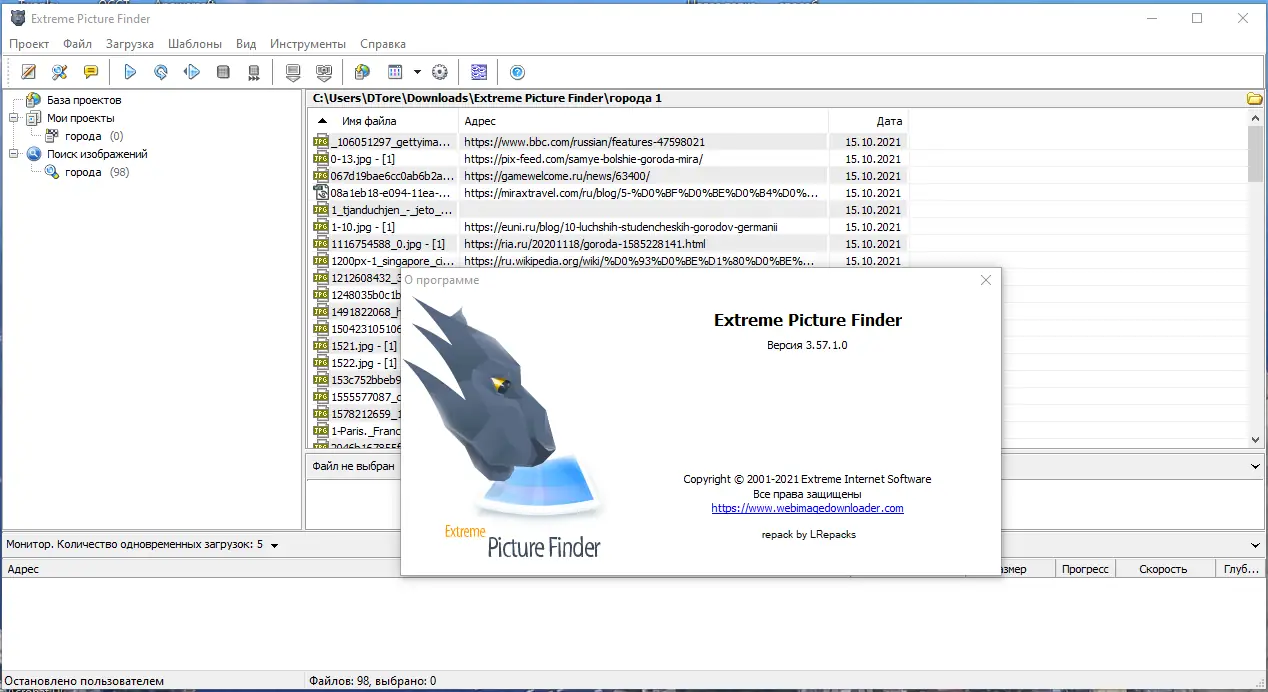Click the website templates icon before help
This screenshot has width=1268, height=692.
478,71
